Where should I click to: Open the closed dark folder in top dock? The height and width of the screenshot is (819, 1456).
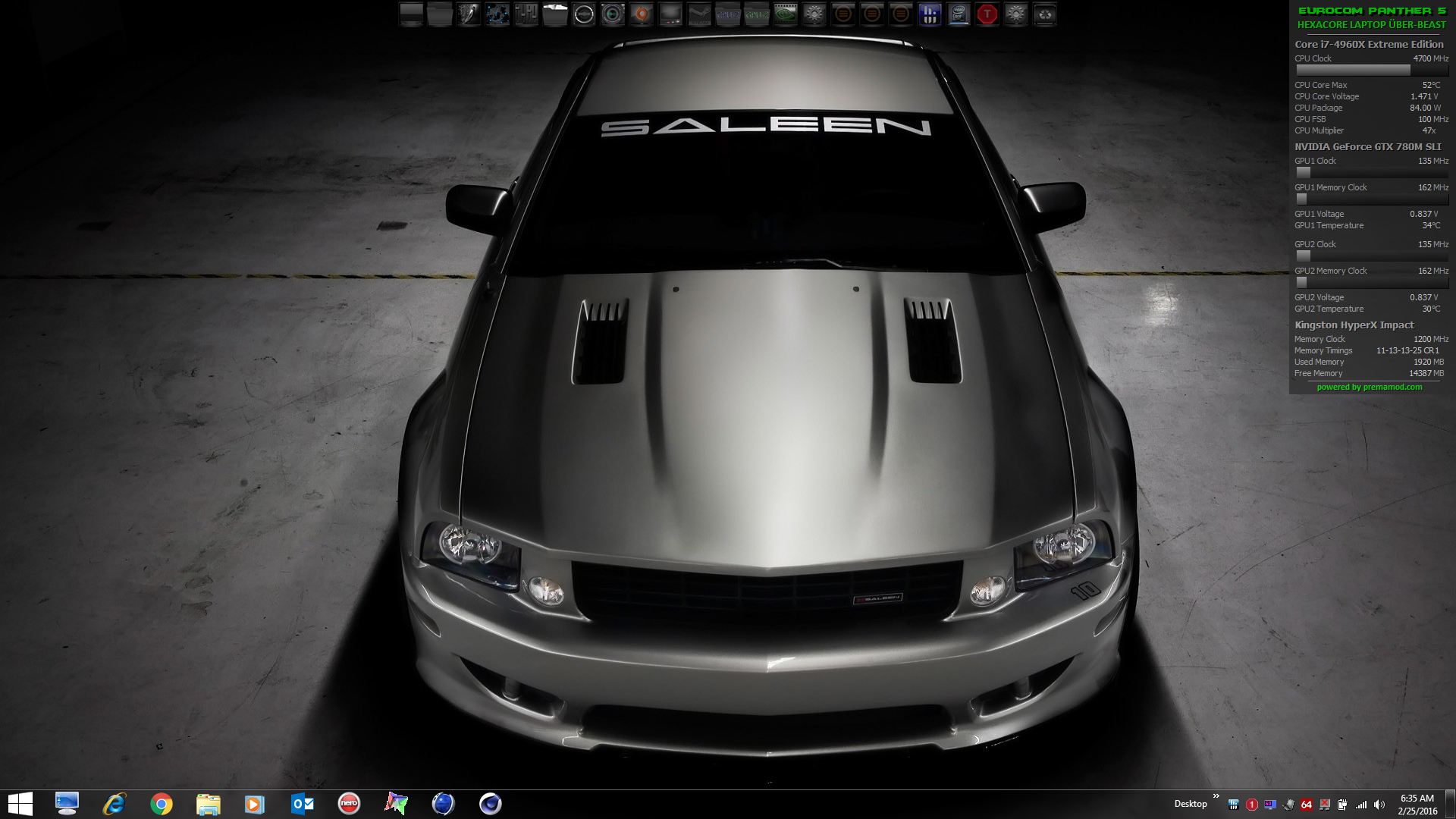click(x=440, y=14)
